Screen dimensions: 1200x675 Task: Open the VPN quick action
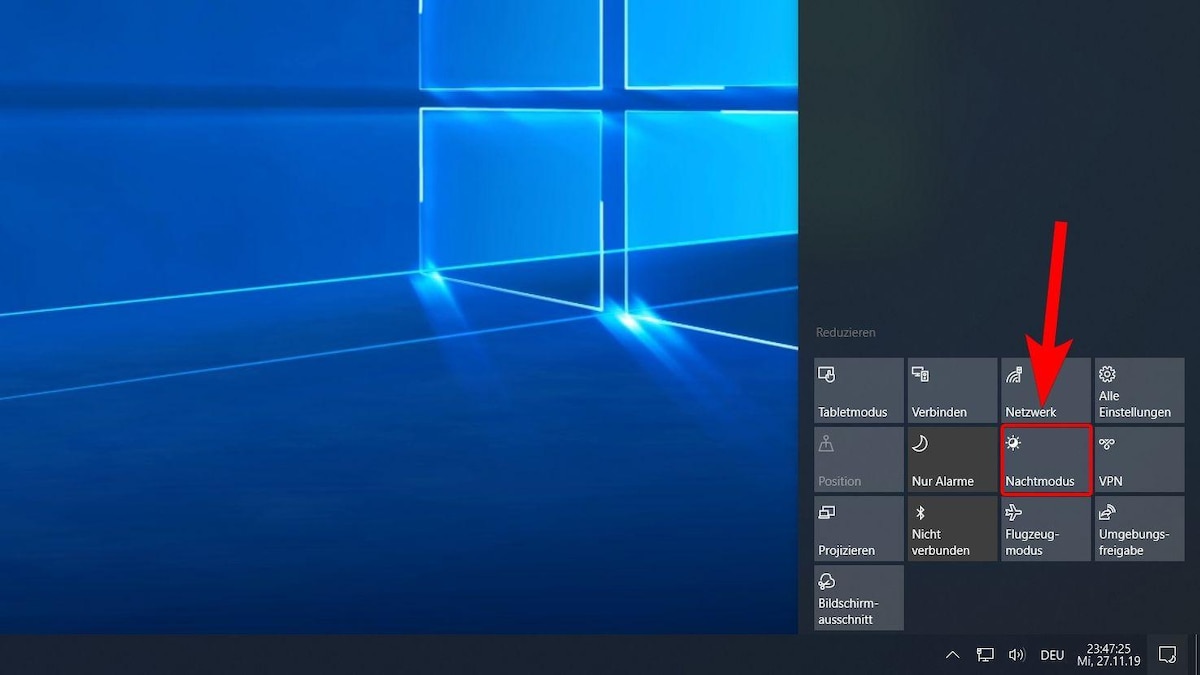(x=1138, y=459)
